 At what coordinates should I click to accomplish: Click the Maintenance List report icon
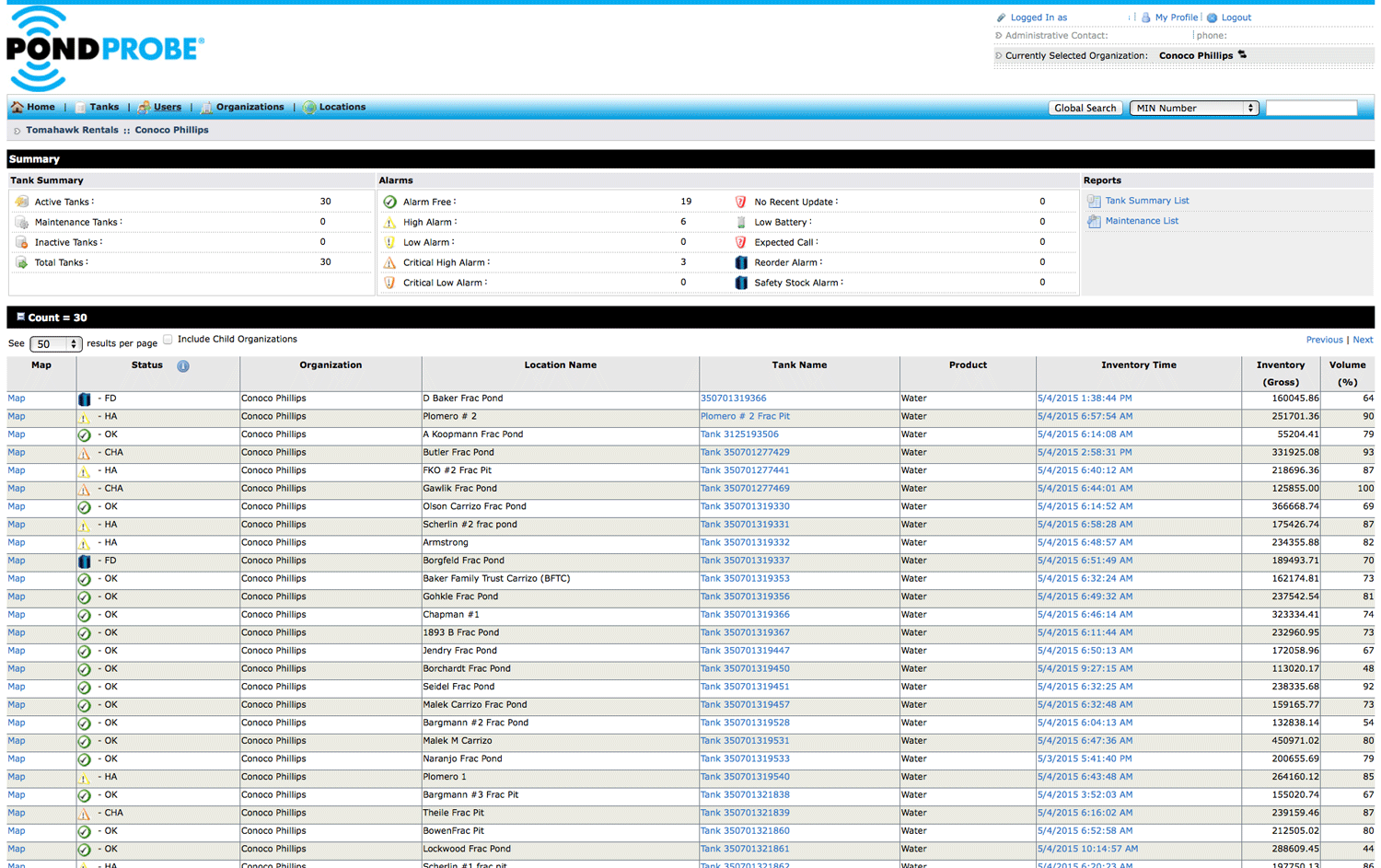(1094, 221)
